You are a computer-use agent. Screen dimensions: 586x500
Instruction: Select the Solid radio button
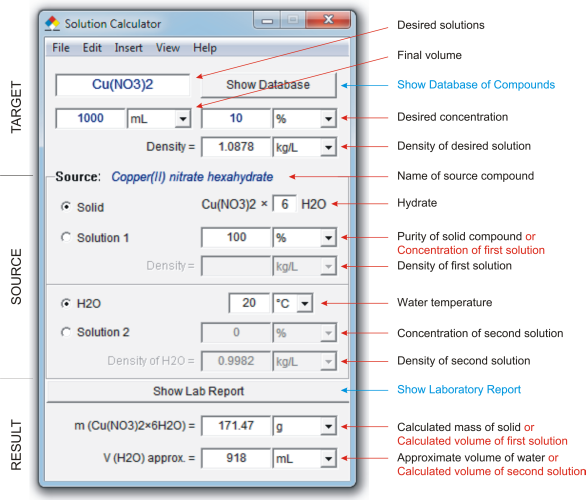(66, 206)
